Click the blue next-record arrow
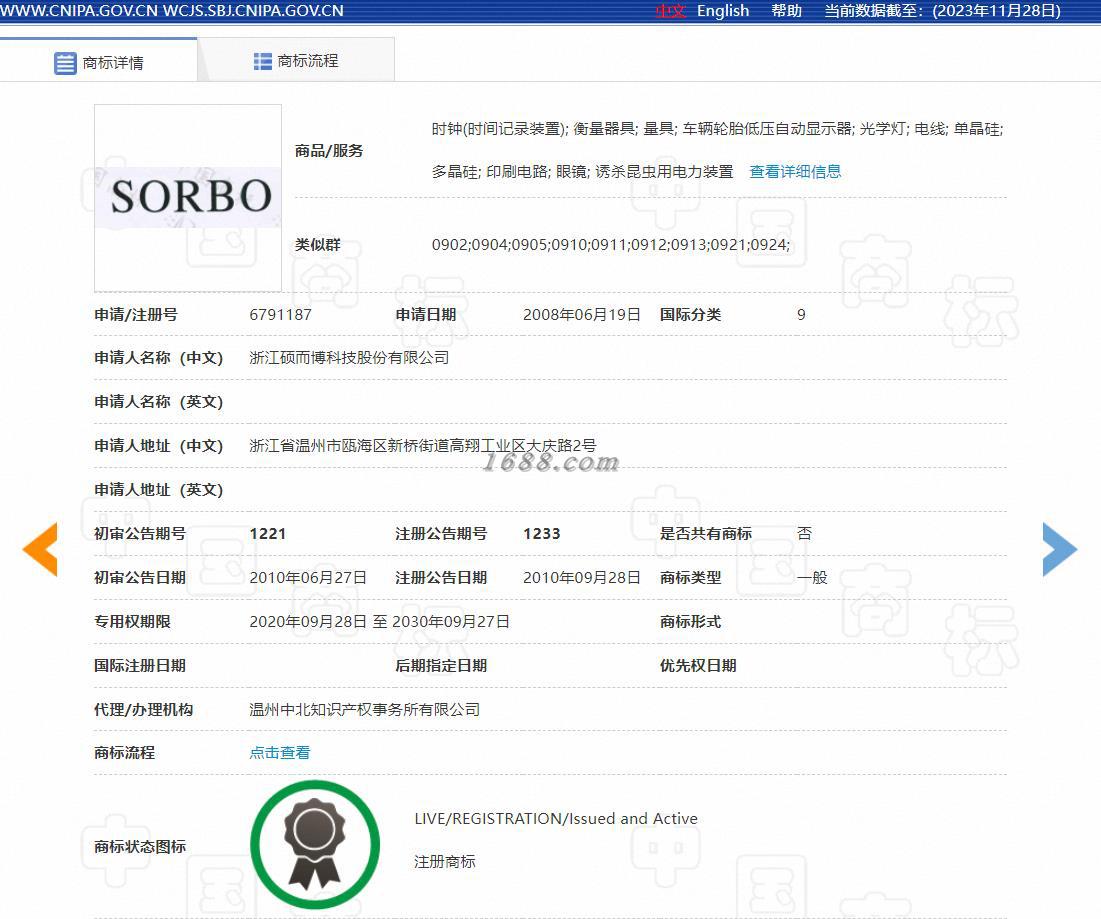Screen dimensions: 1101x919 (x=1060, y=549)
